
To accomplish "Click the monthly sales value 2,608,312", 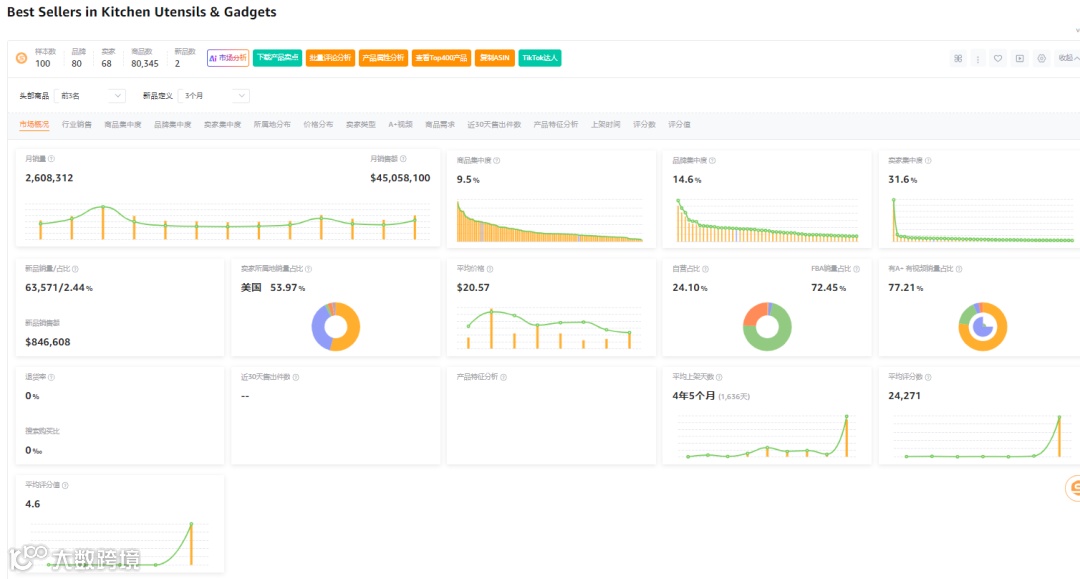I will [x=49, y=178].
